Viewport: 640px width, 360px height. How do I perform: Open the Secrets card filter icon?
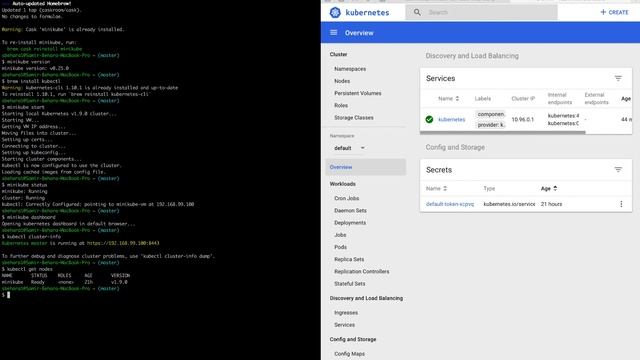point(618,169)
